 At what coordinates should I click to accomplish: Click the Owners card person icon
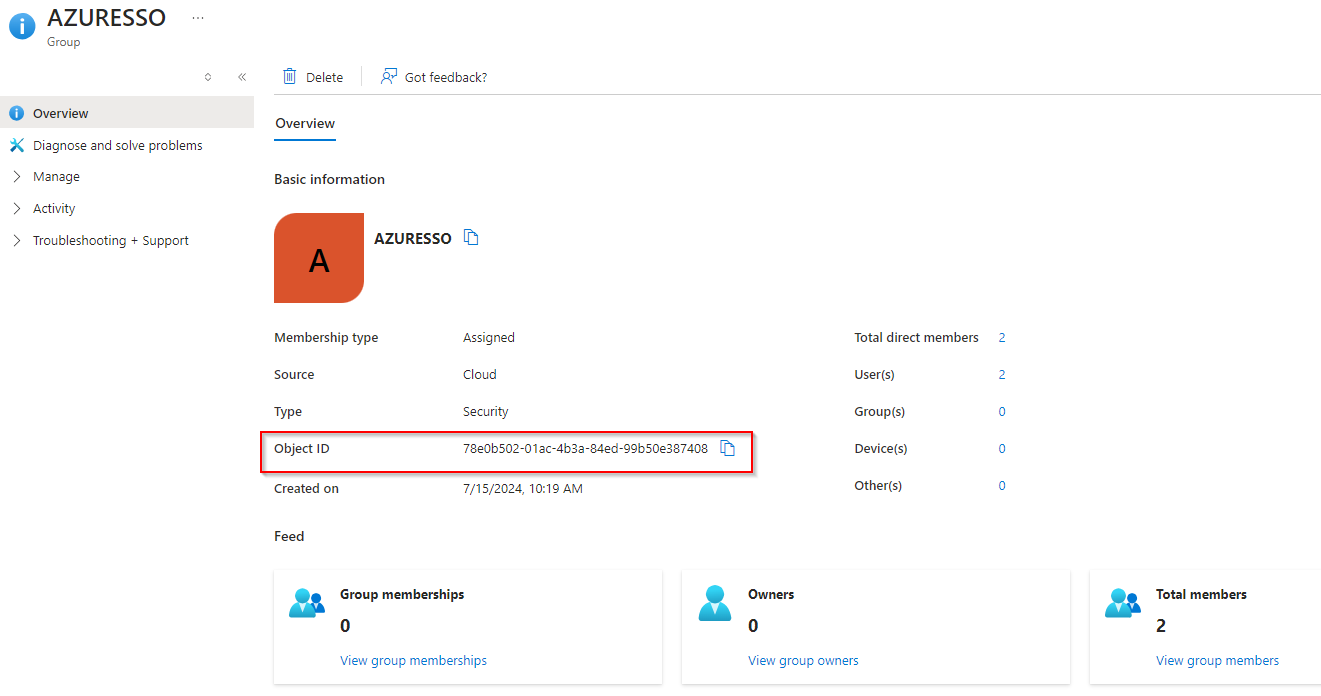pos(715,603)
